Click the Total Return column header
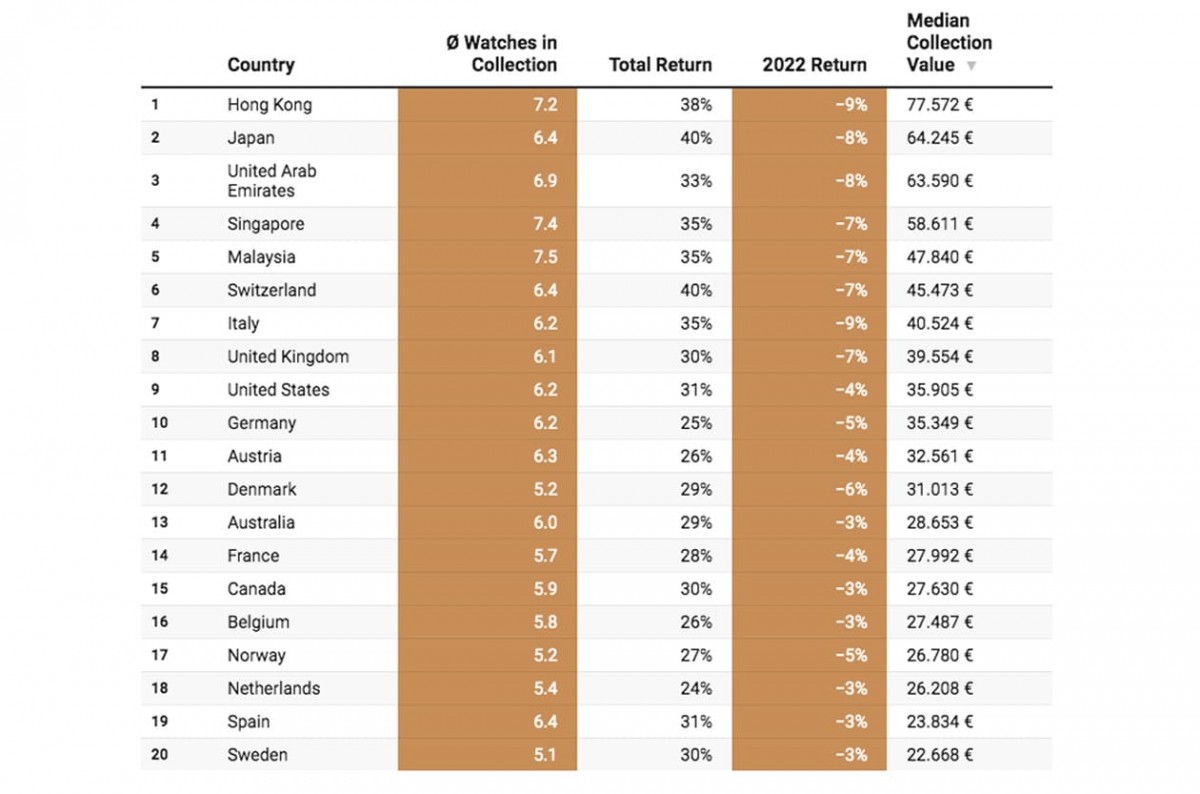This screenshot has height=794, width=1200. pyautogui.click(x=660, y=65)
